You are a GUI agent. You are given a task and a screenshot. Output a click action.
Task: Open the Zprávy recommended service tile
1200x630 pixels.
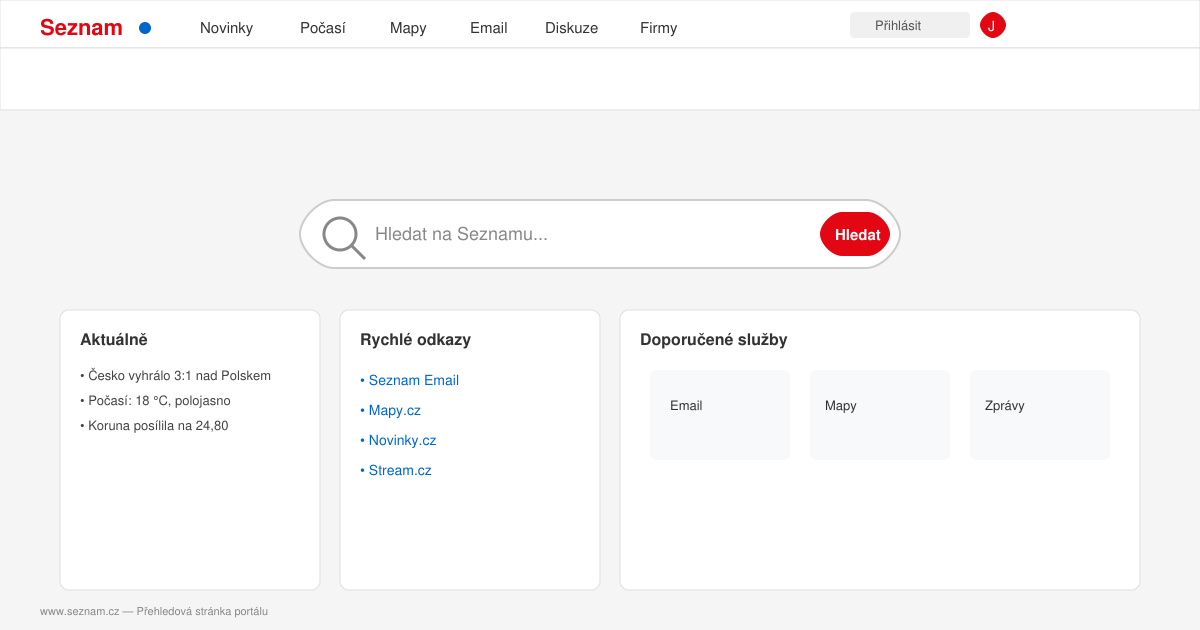click(1040, 415)
